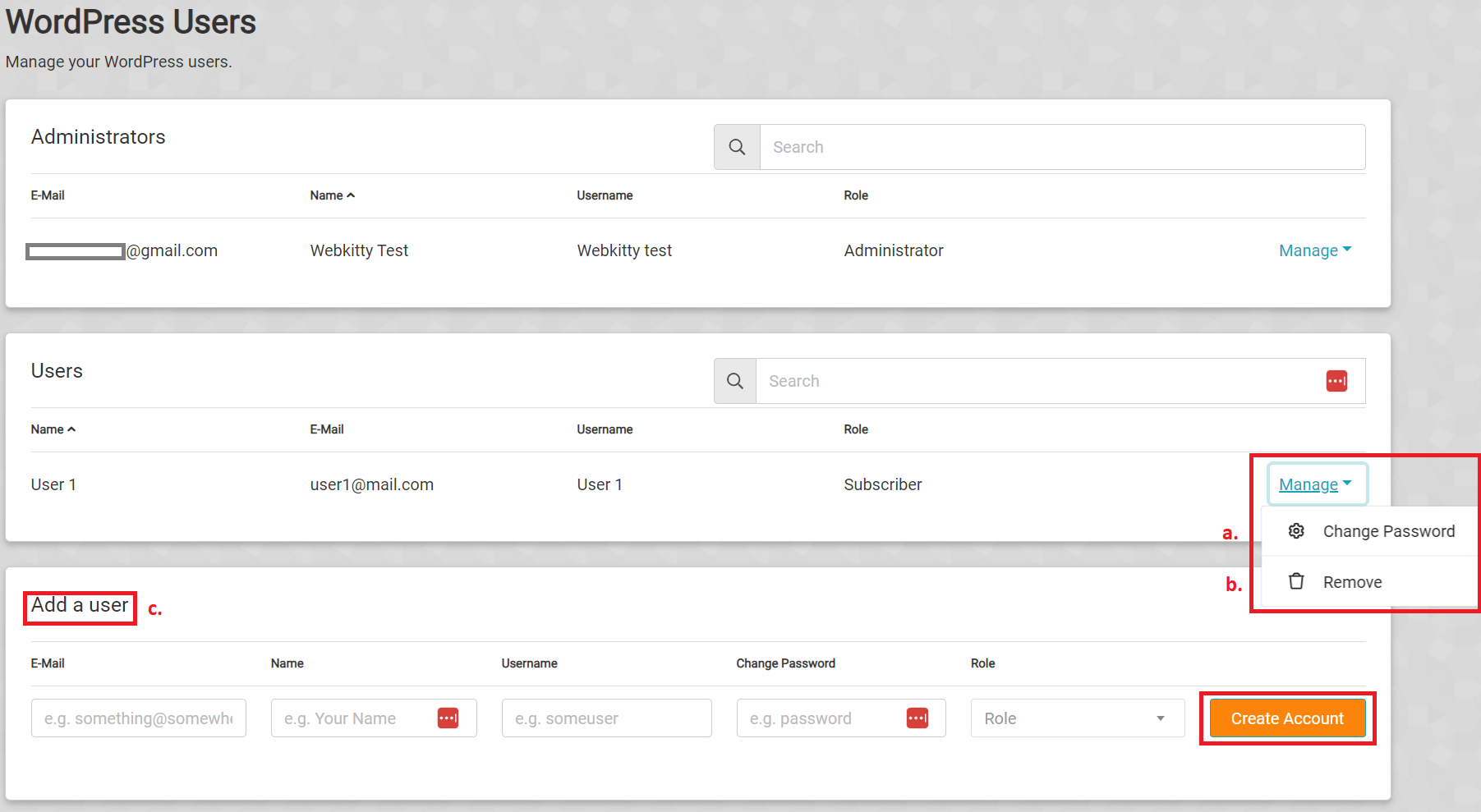Click the Change Password column label in Add a user
The width and height of the screenshot is (1481, 812).
(x=785, y=663)
